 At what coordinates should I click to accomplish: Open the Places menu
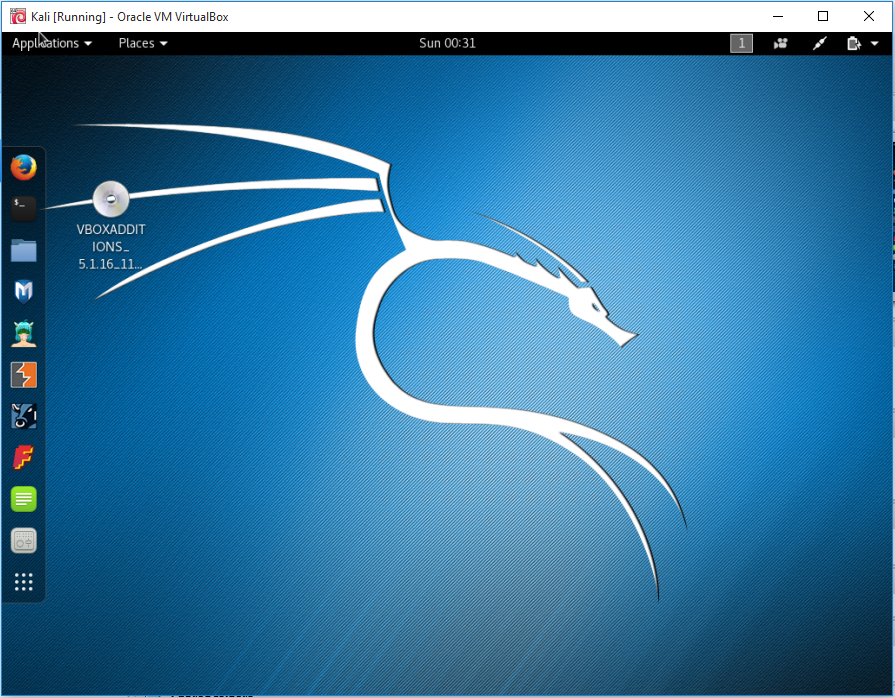[143, 43]
